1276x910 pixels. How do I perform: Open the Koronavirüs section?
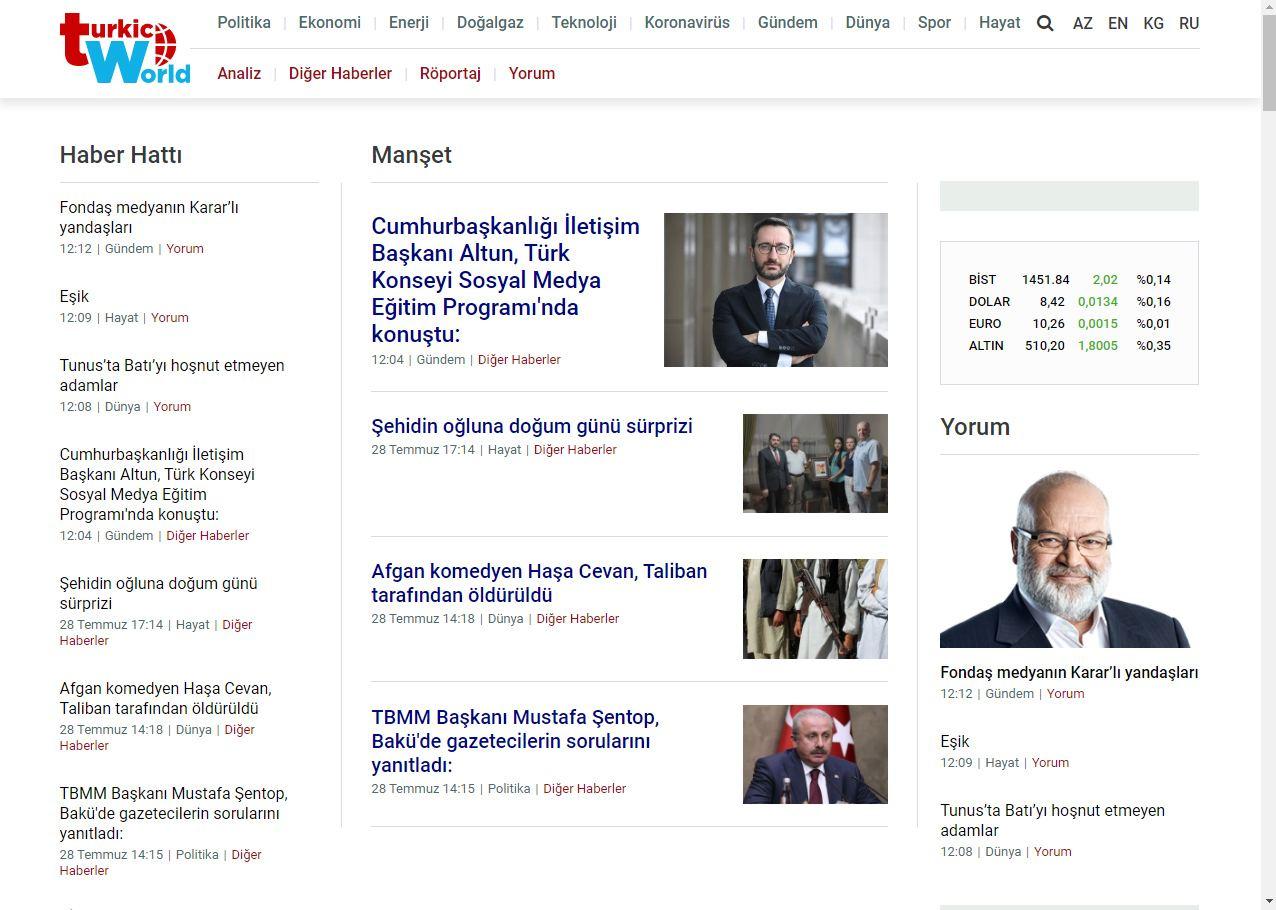[x=687, y=22]
